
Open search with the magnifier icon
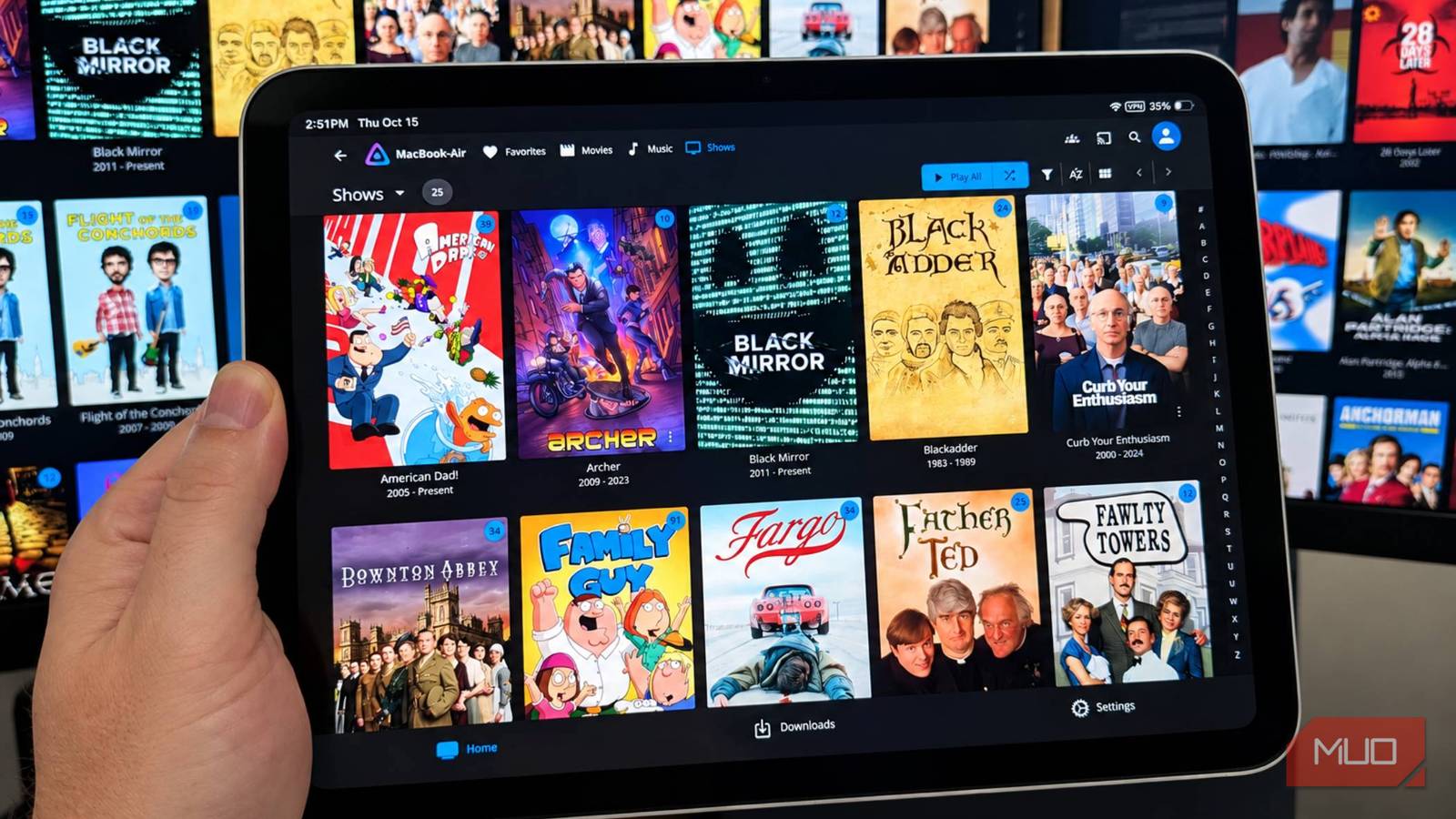1134,137
